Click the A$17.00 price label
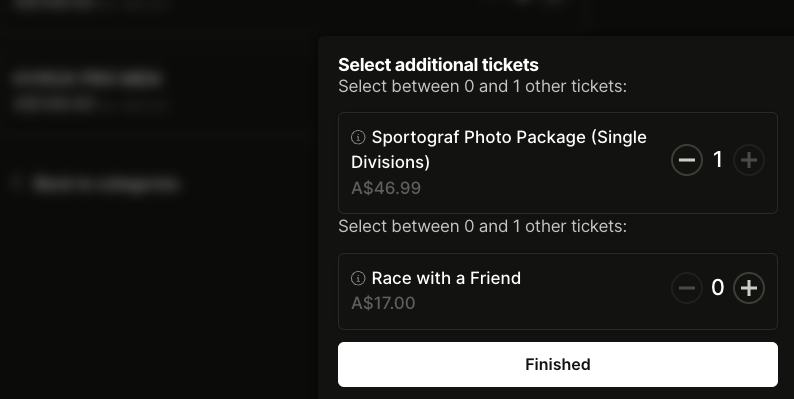 [x=383, y=303]
